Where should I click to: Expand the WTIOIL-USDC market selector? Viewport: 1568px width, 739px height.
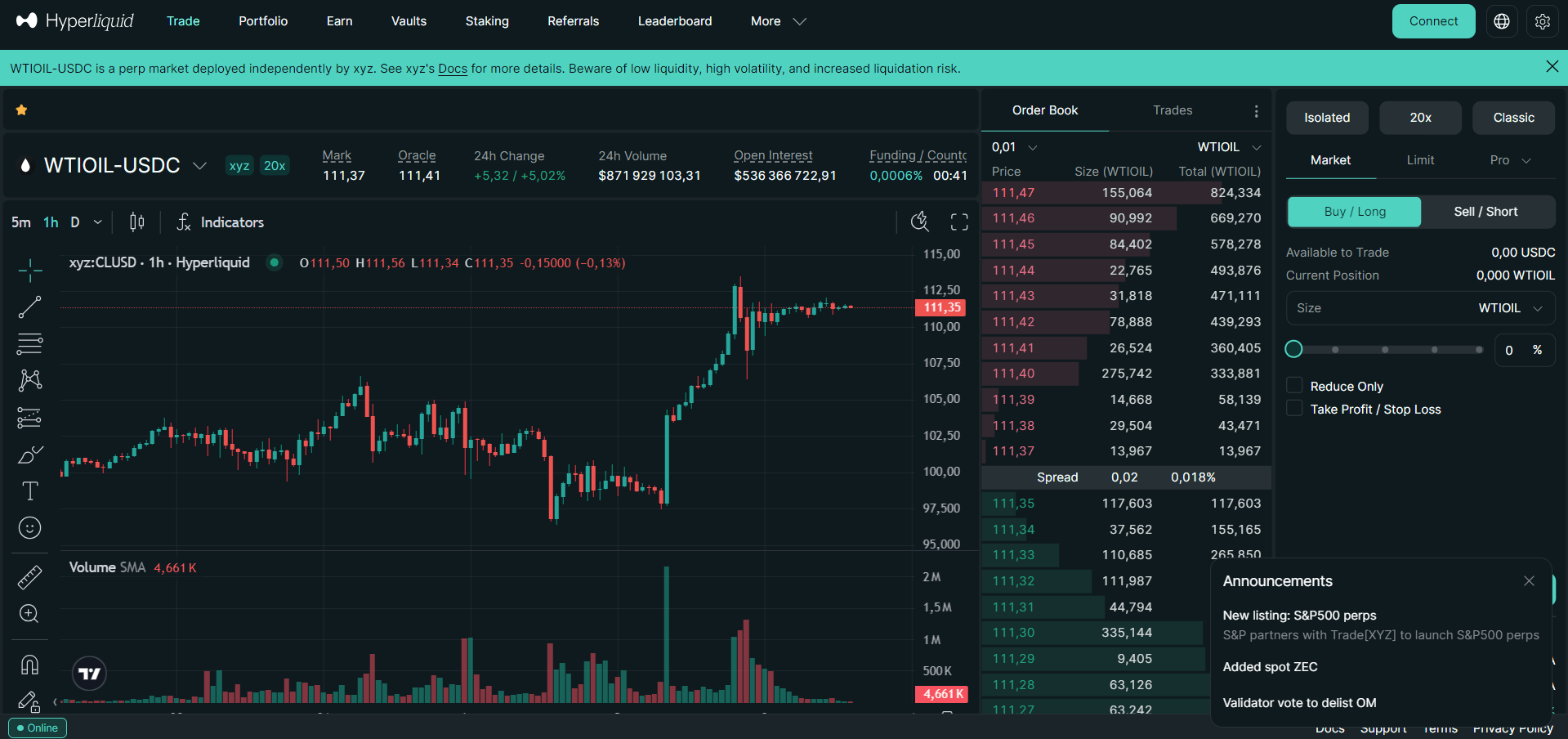[199, 166]
